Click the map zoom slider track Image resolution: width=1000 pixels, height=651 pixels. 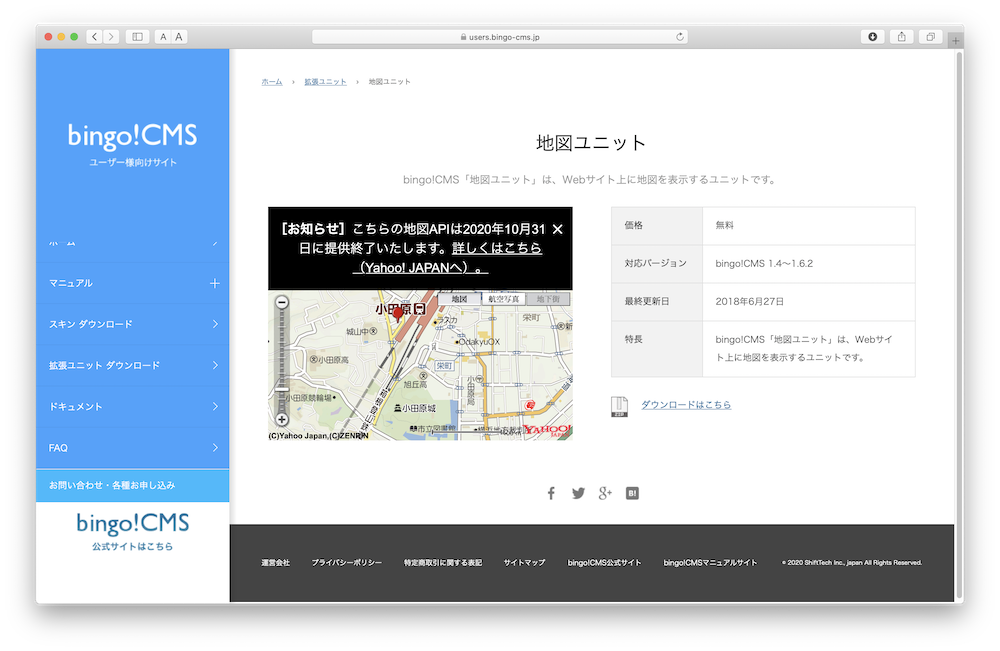point(282,360)
